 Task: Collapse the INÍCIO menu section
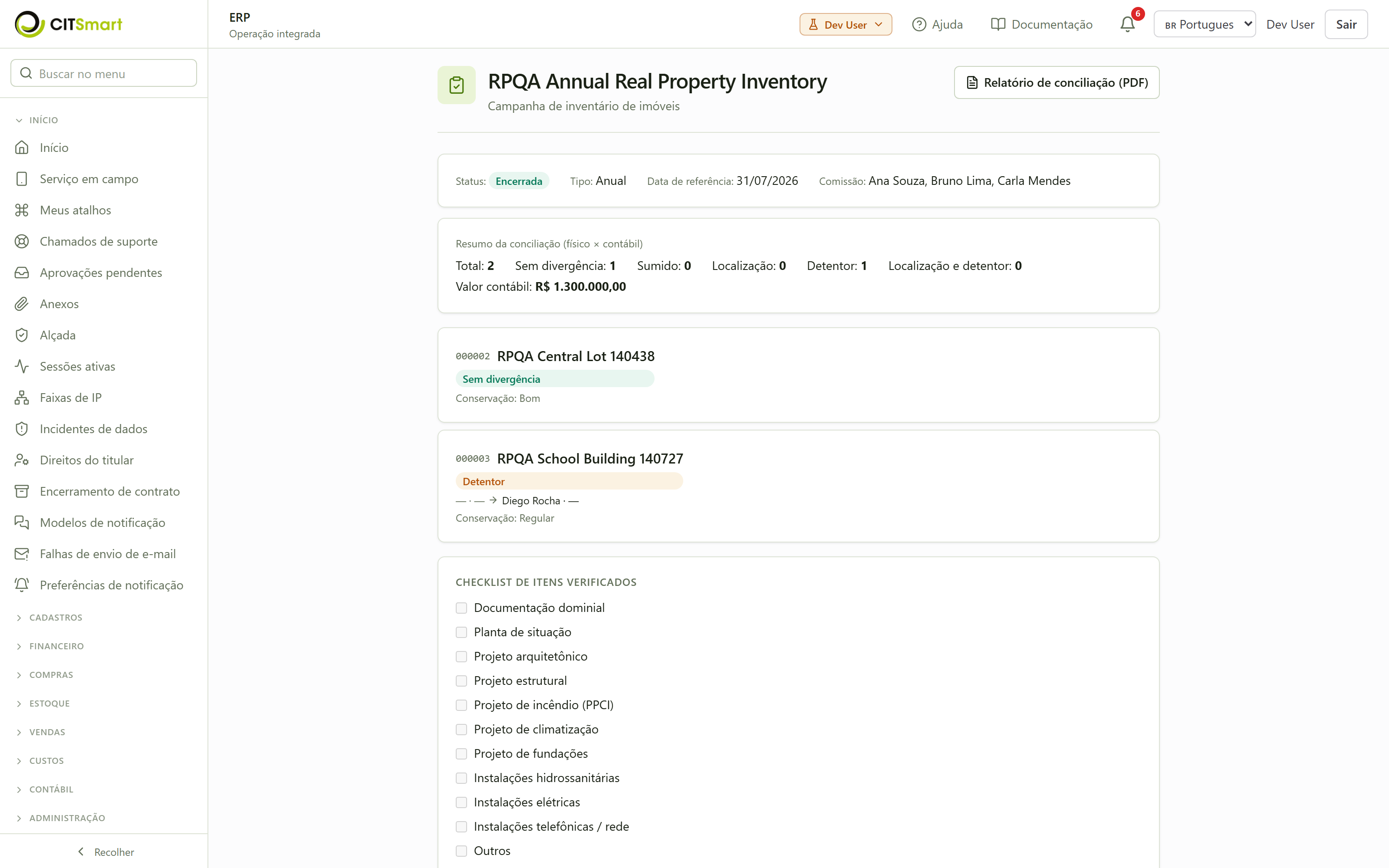[x=37, y=120]
